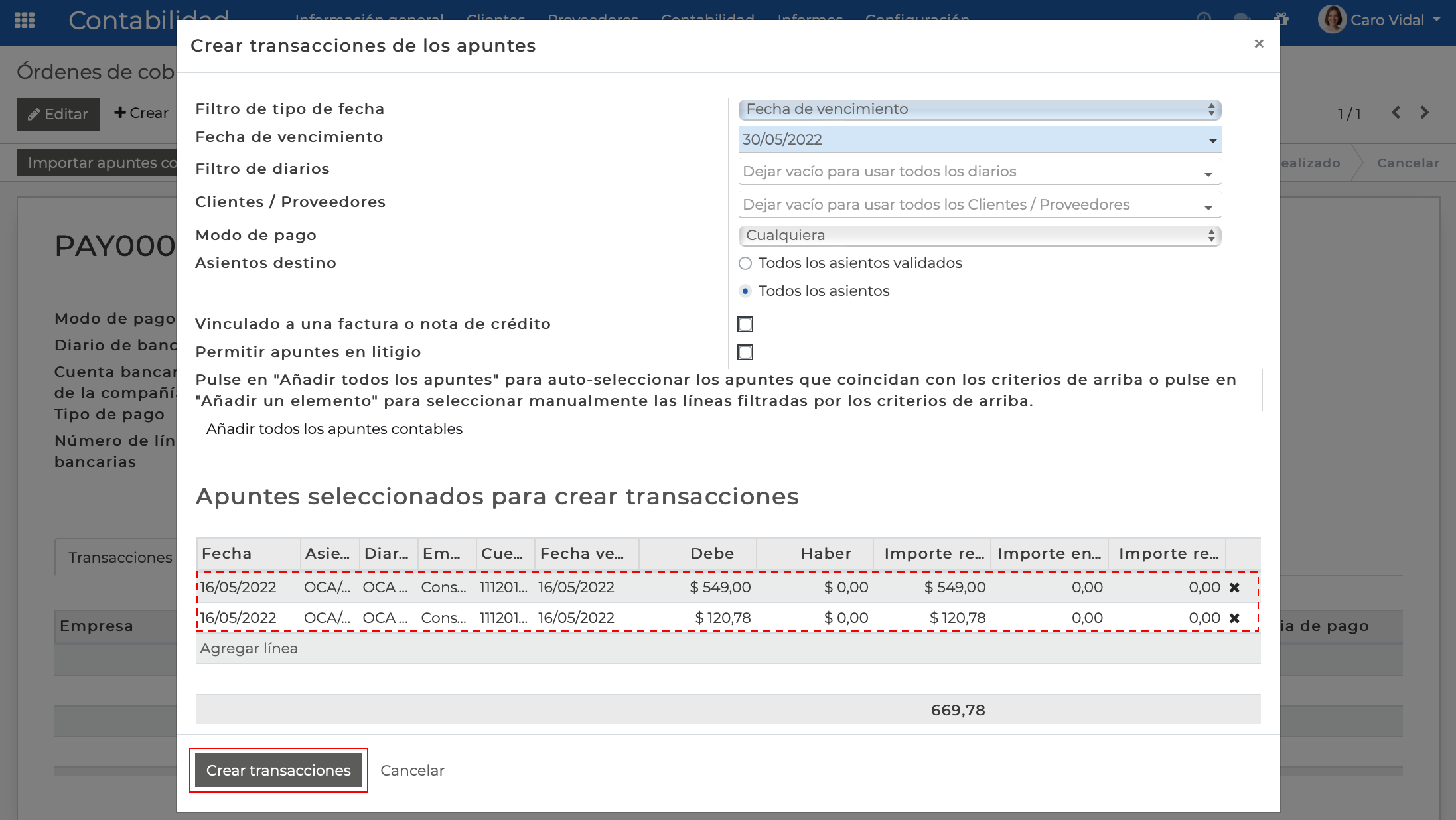
Task: Open the apps grid menu icon
Action: click(x=25, y=20)
